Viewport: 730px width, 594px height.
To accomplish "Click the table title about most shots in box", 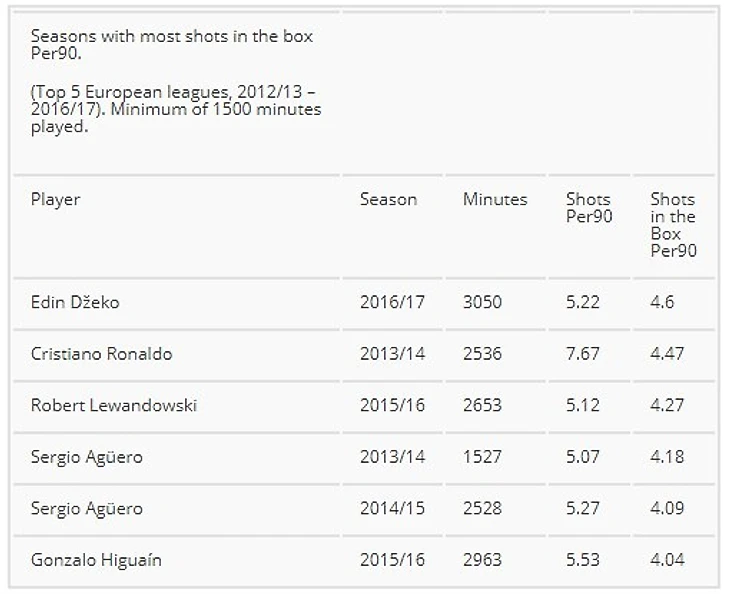I will click(x=172, y=44).
